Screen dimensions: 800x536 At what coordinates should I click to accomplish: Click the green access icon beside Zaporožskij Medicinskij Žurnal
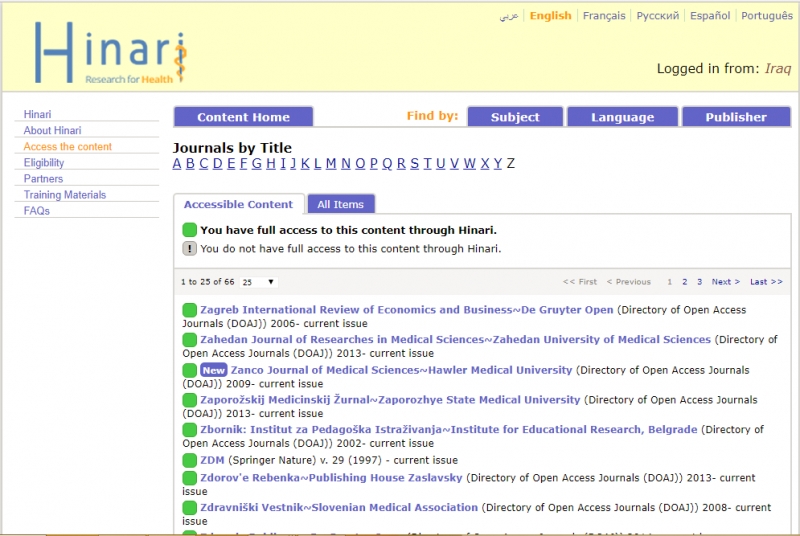(189, 400)
